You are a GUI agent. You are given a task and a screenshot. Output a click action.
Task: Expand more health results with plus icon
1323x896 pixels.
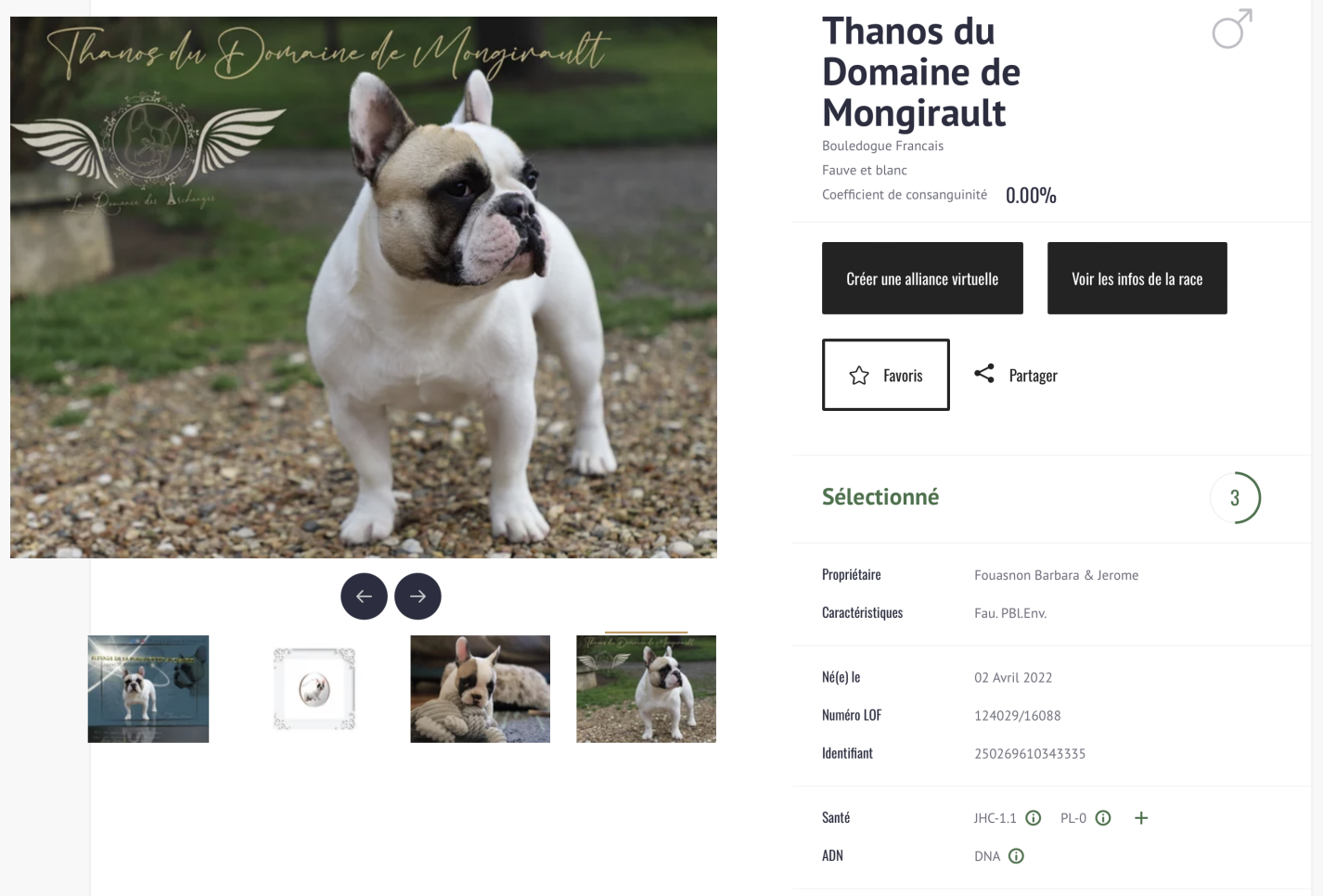pos(1141,818)
